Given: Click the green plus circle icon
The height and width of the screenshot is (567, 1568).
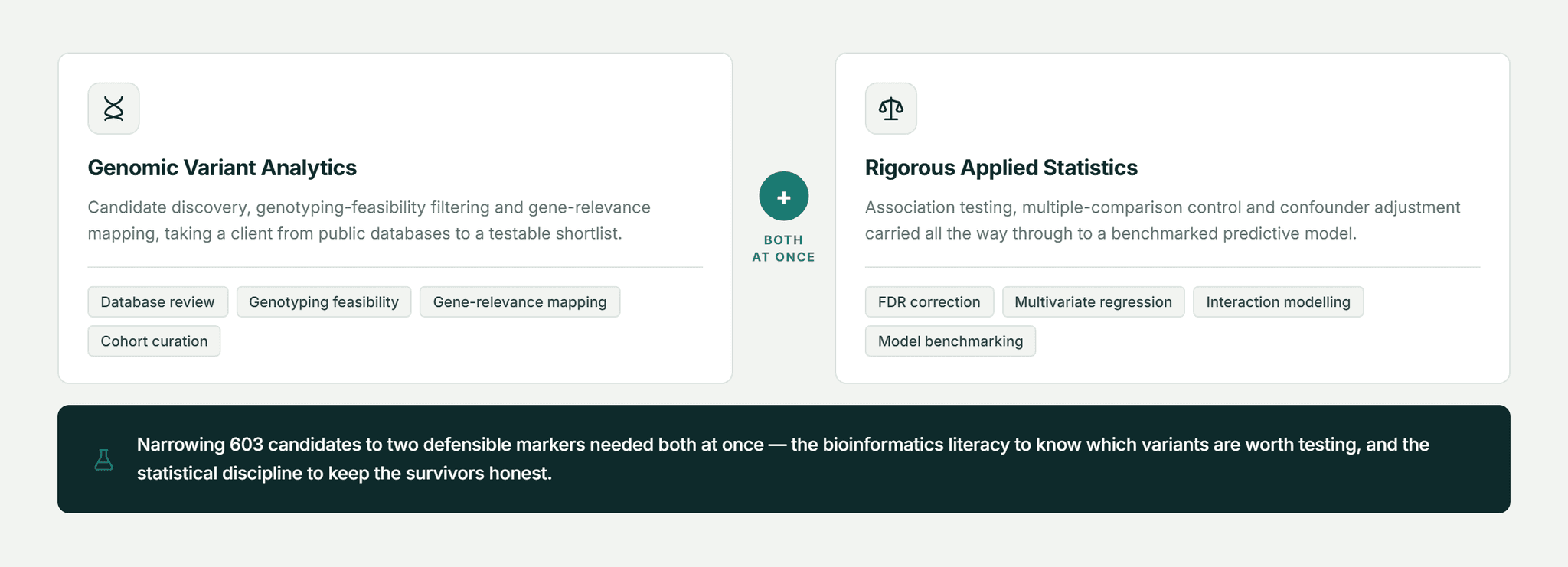Looking at the screenshot, I should click(x=784, y=197).
